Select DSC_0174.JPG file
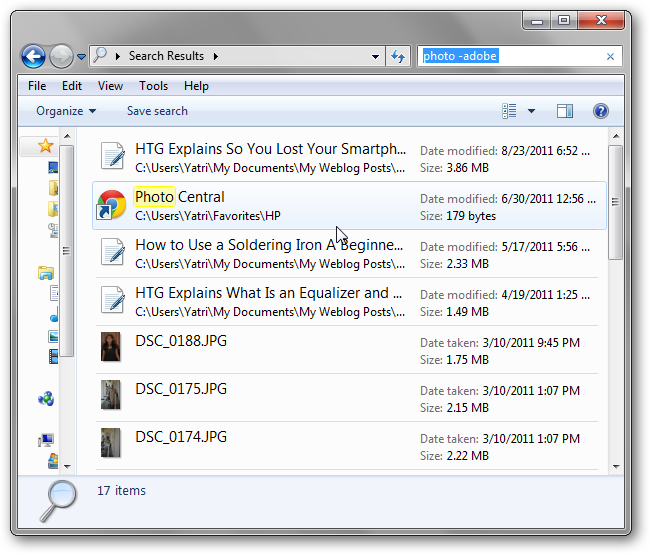The height and width of the screenshot is (554, 650). (349, 446)
